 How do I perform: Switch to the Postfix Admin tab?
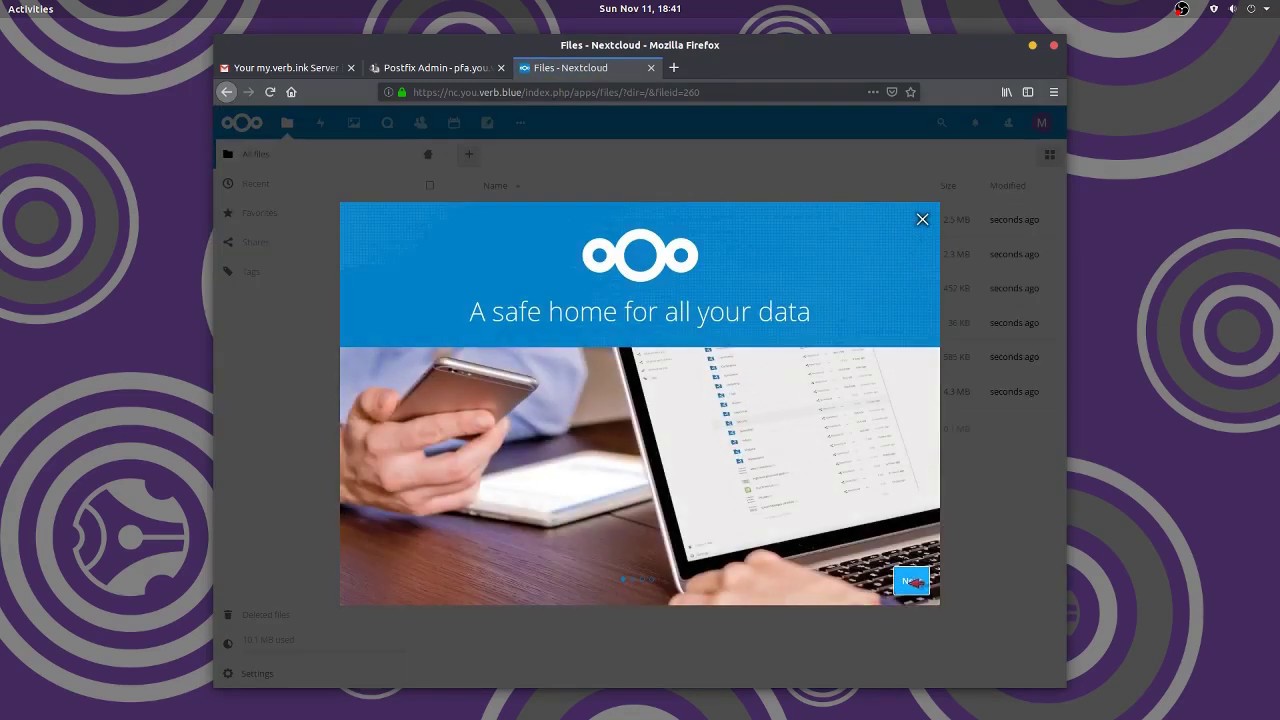(x=437, y=68)
